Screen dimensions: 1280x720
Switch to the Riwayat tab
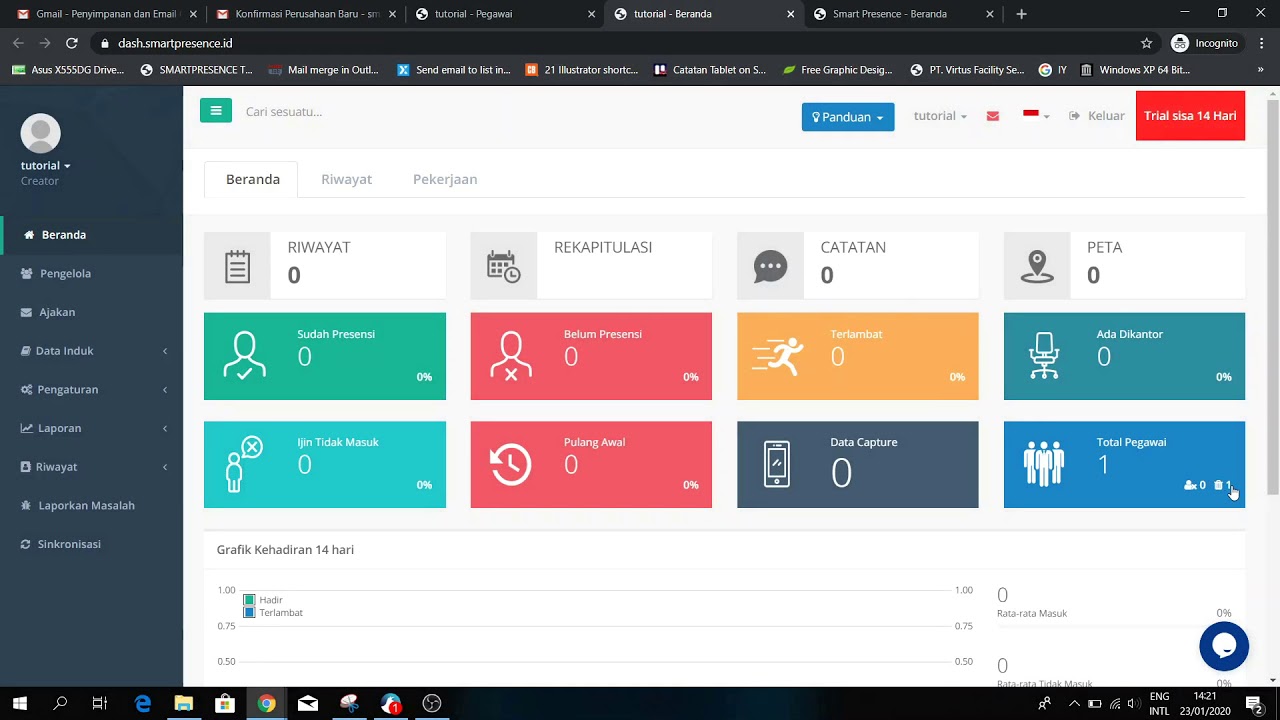[346, 180]
